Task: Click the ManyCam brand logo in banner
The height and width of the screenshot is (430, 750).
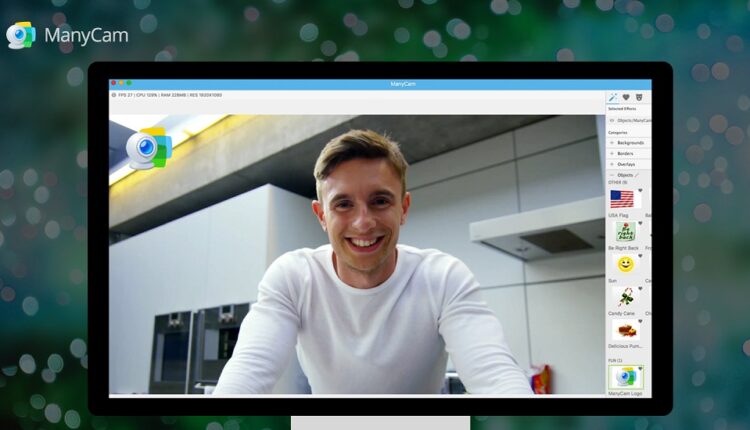Action: 67,35
